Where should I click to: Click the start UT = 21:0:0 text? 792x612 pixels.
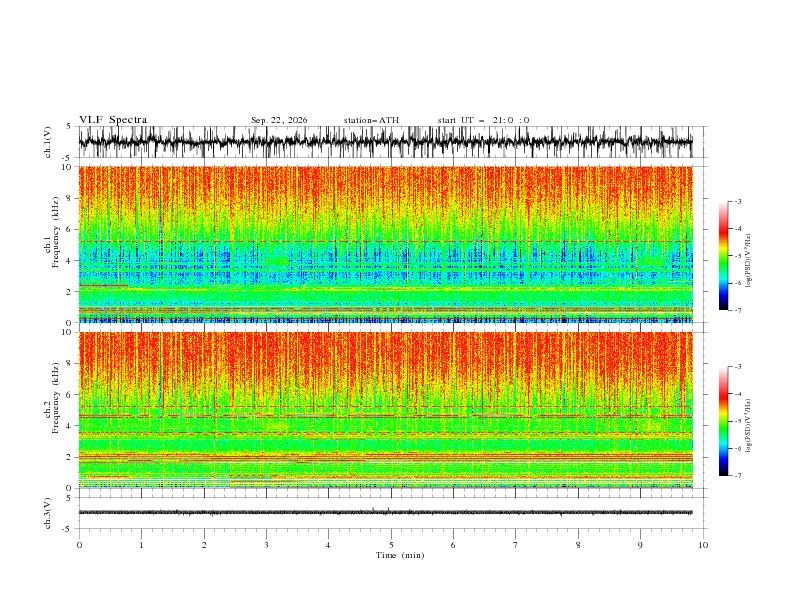[483, 120]
